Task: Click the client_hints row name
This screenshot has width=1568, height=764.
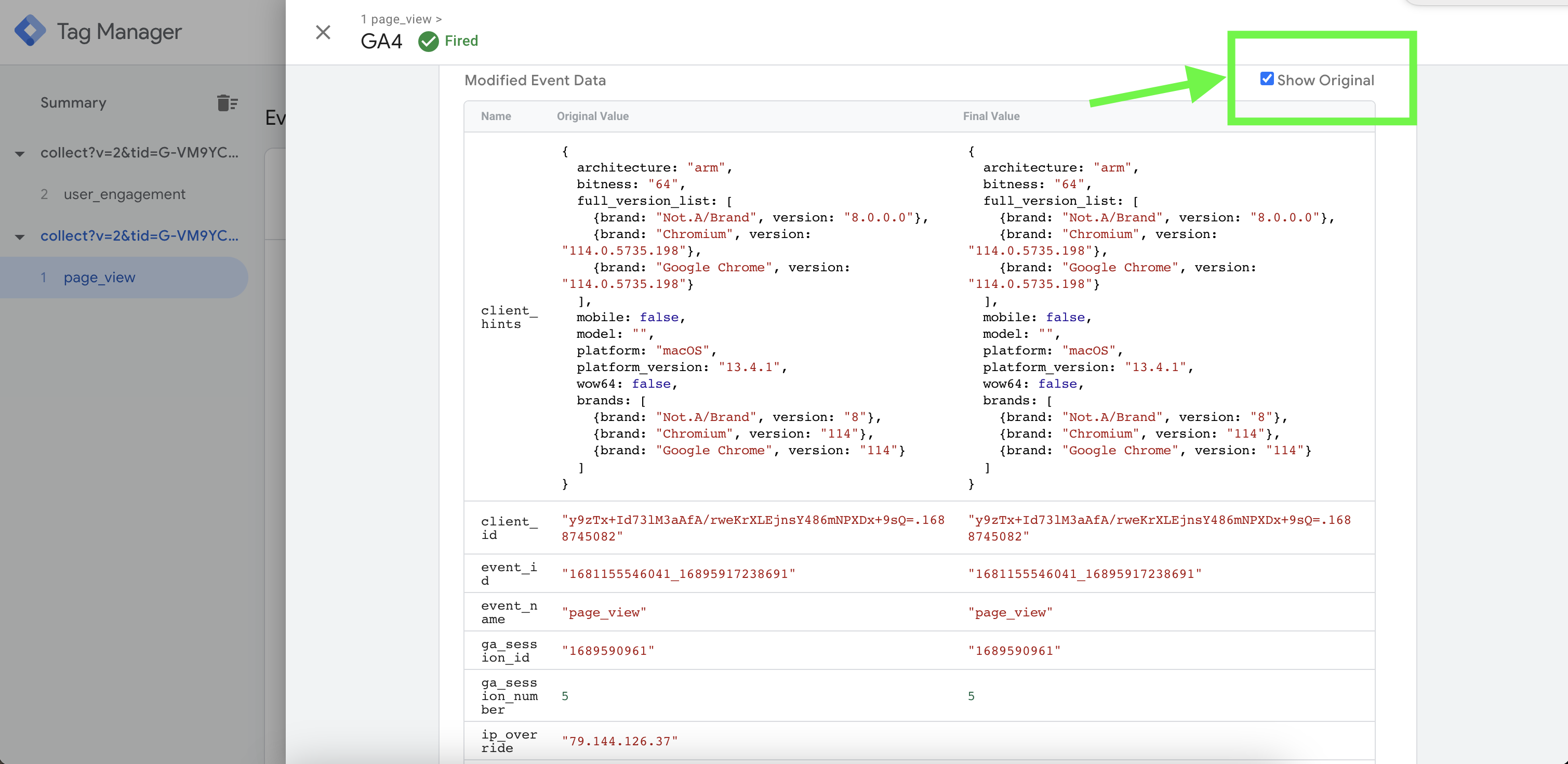Action: coord(510,317)
